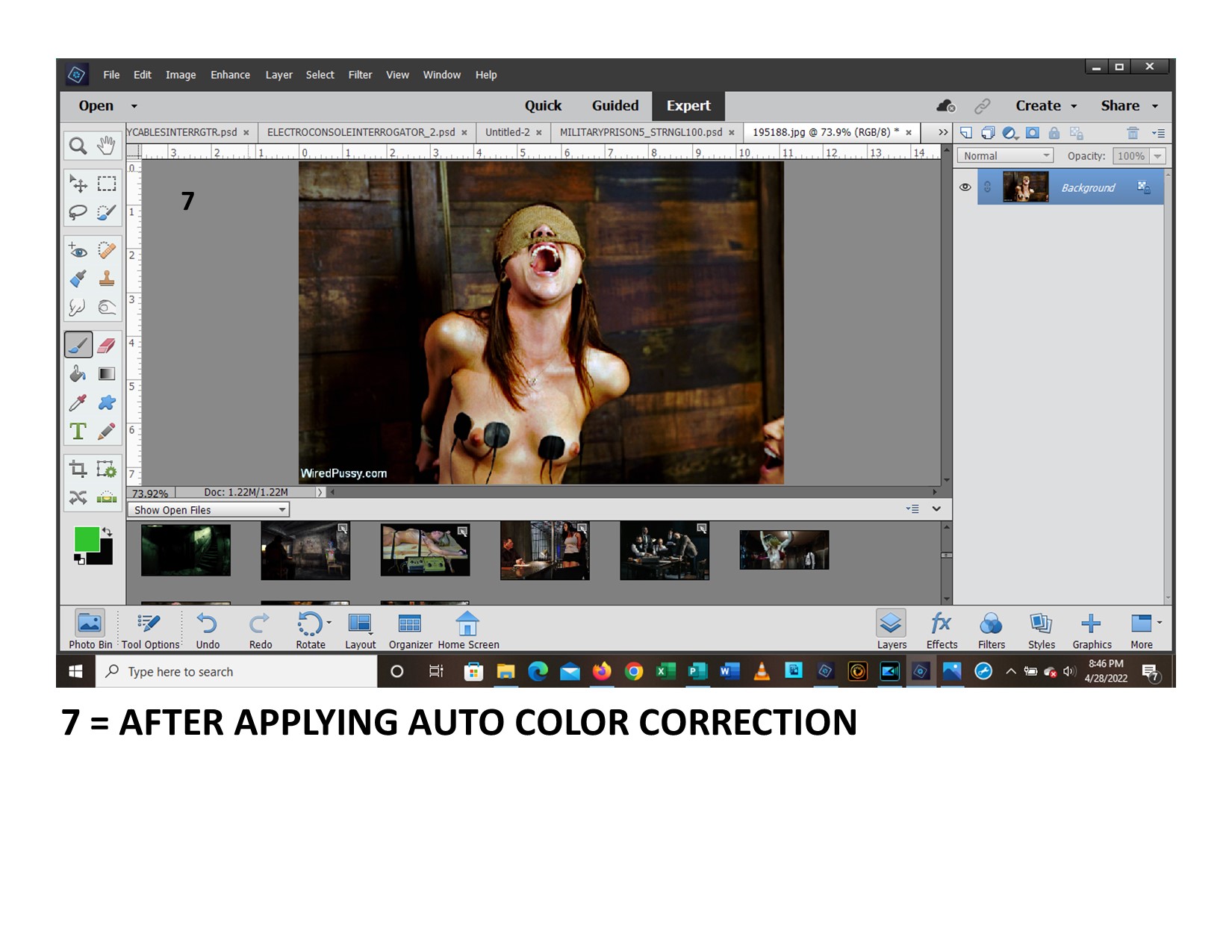Choose the Eraser tool
This screenshot has width=1232, height=952.
click(107, 345)
